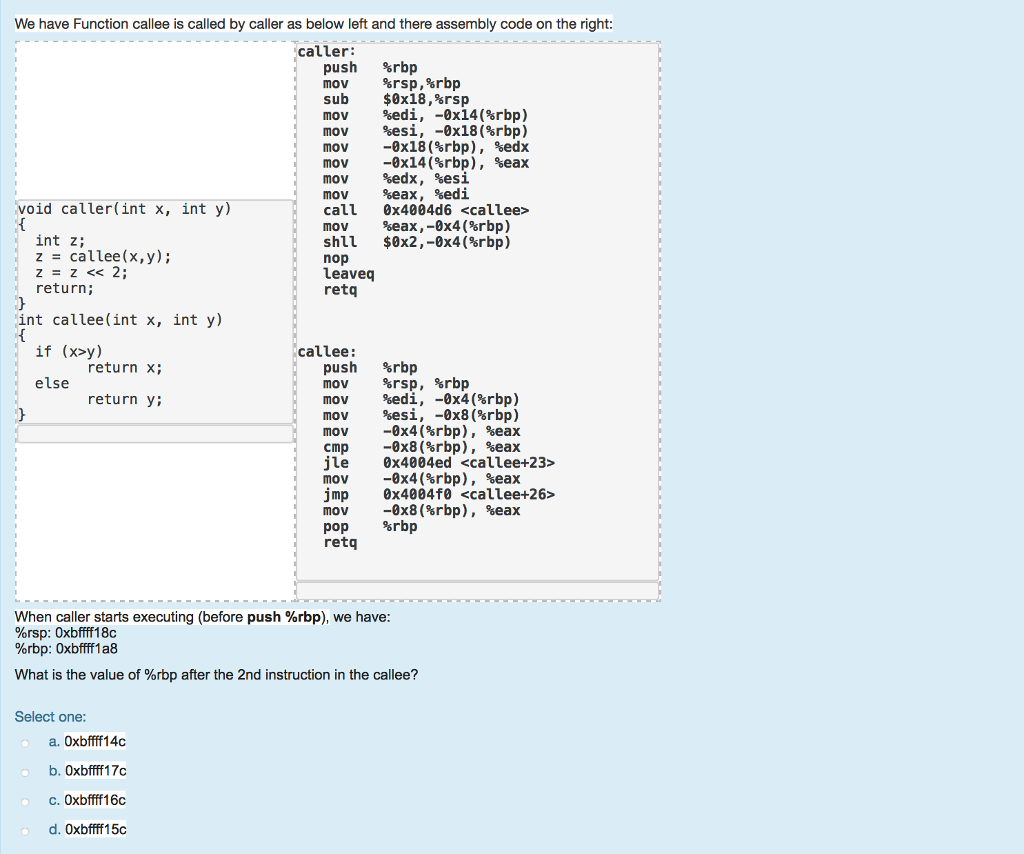The width and height of the screenshot is (1024, 854).
Task: Click the '%rsp: 0xbffff18c' value line
Action: [x=65, y=633]
